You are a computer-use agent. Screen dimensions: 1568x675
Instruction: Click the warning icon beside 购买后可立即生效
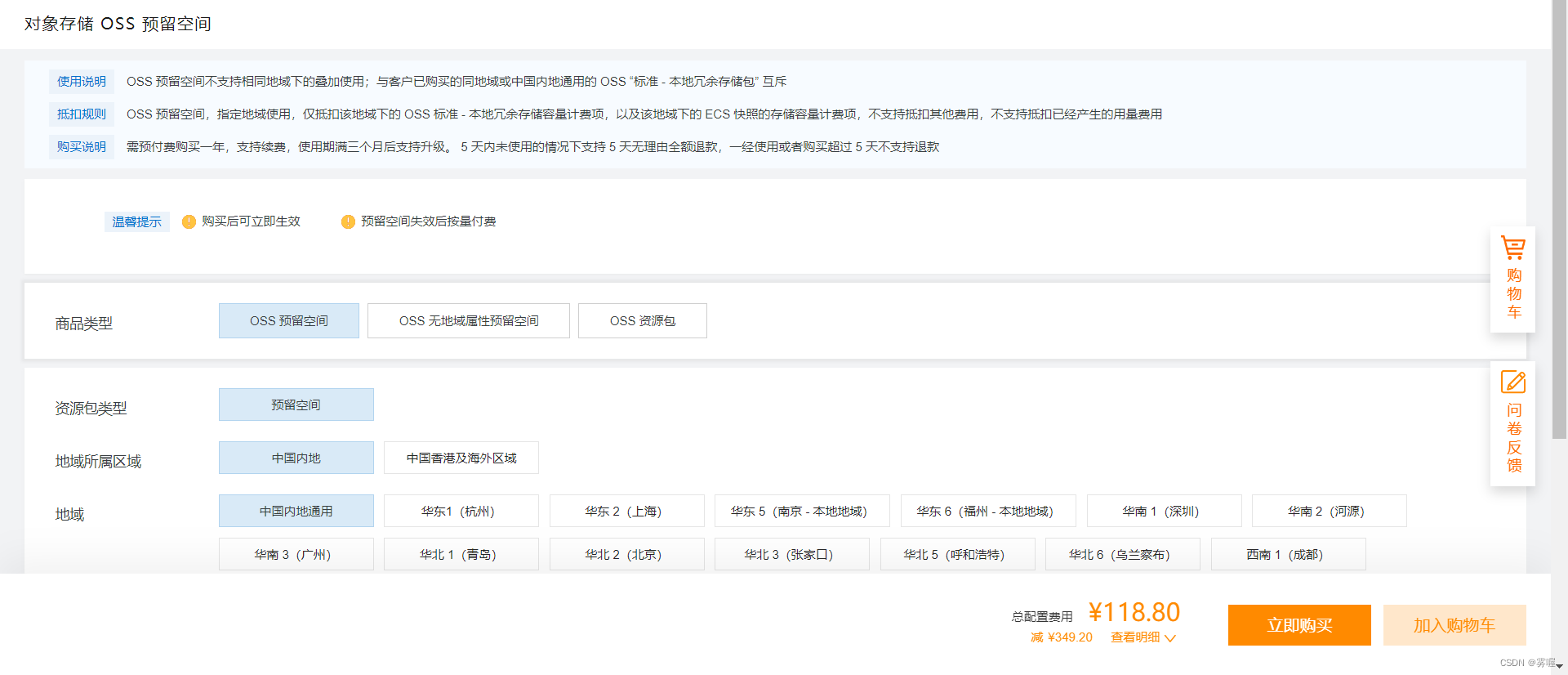tap(189, 221)
